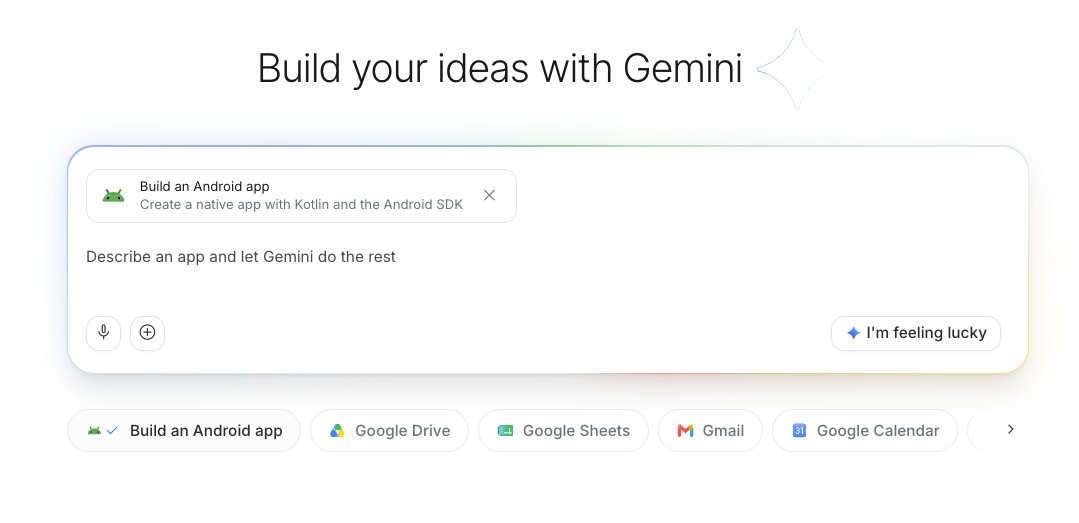This screenshot has width=1079, height=523.
Task: Click the Gmail envelope logo icon
Action: pyautogui.click(x=685, y=431)
